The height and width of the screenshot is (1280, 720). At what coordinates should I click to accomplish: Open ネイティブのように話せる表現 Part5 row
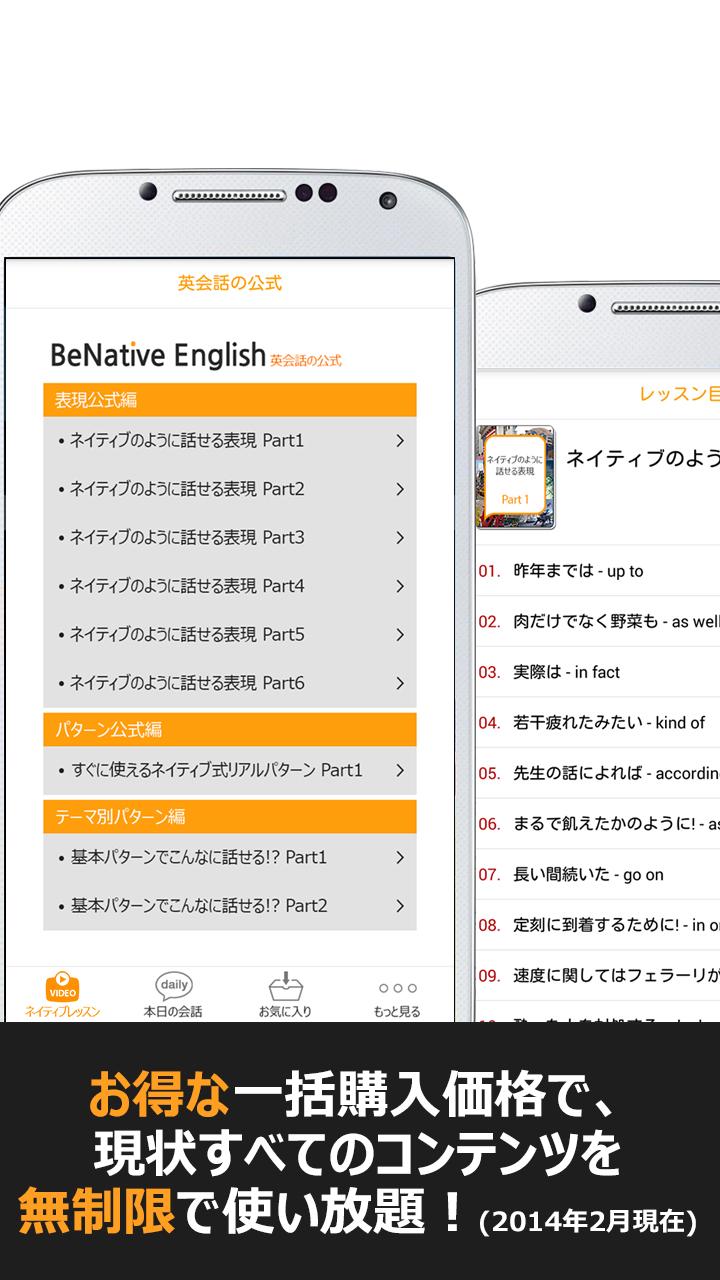230,634
